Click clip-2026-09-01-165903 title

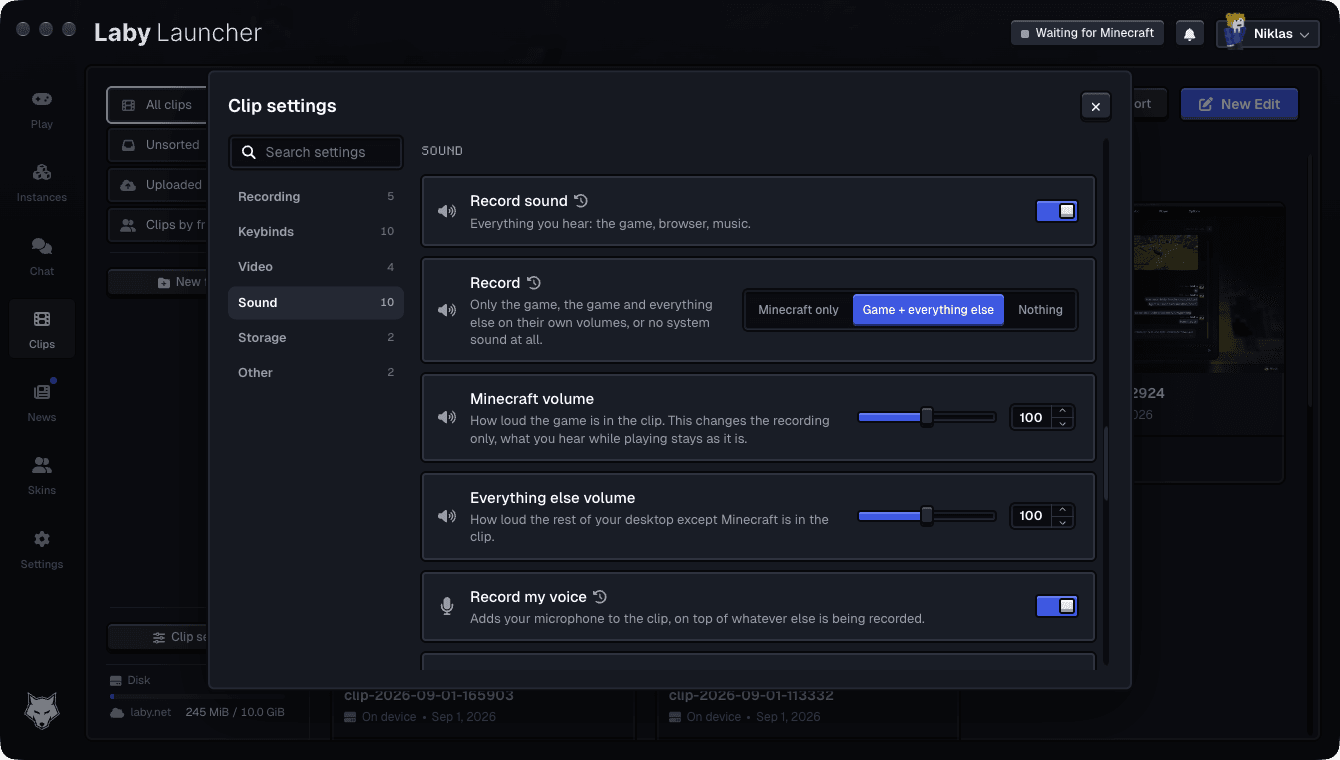429,695
